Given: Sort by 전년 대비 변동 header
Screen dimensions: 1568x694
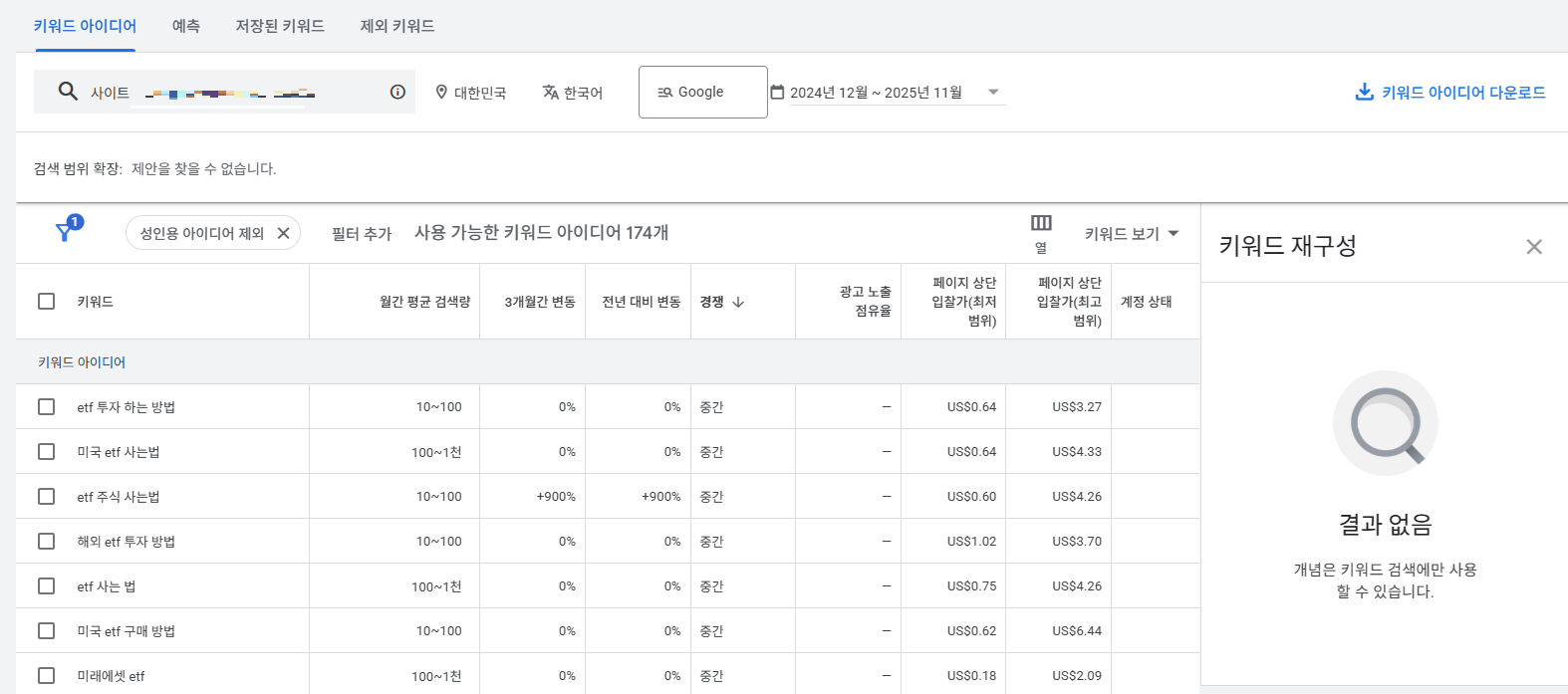Looking at the screenshot, I should 642,302.
